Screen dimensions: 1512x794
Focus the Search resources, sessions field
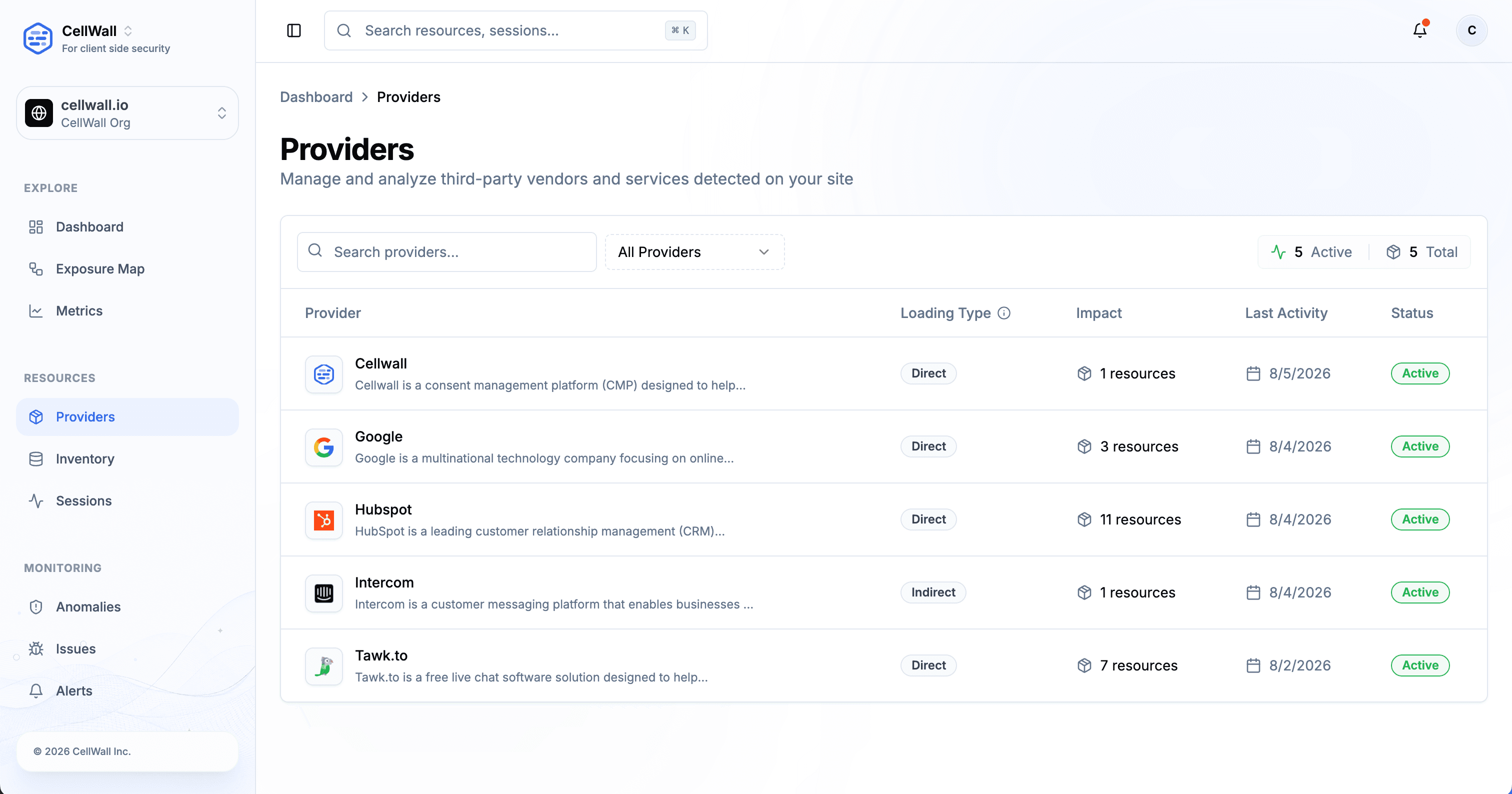coord(515,30)
